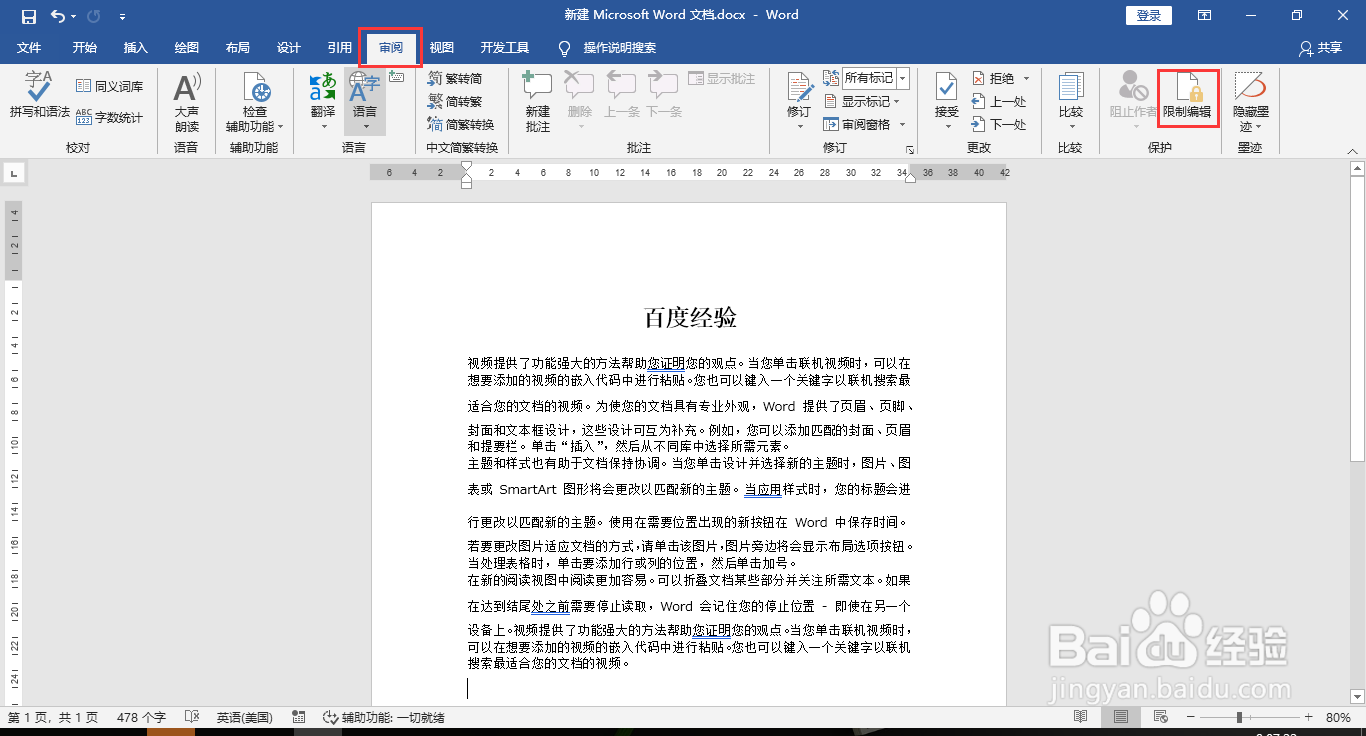Open the 修订 group dialog launcher
1366x736 pixels.
[910, 149]
